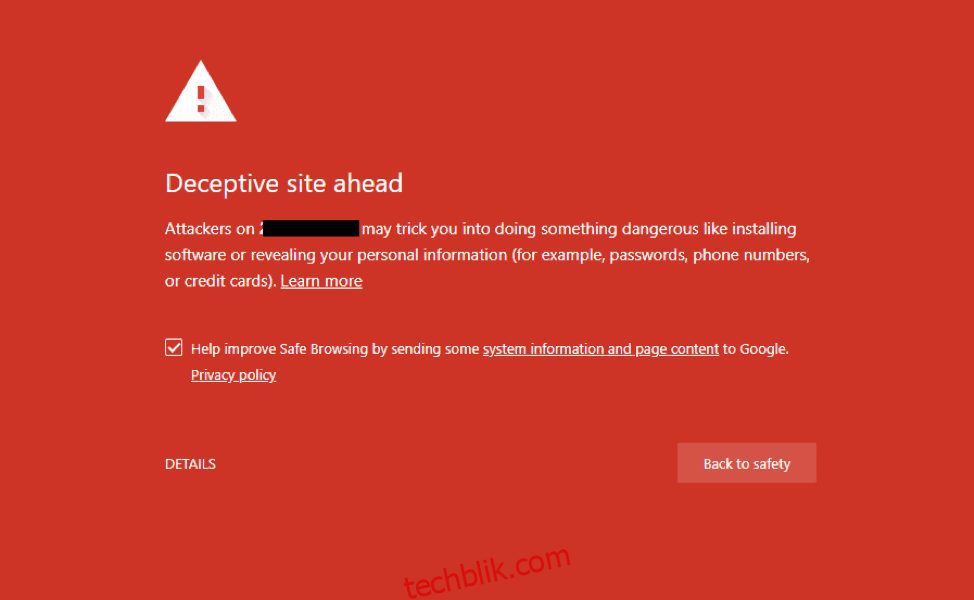Click the "Deceptive site ahead" heading

pos(284,183)
